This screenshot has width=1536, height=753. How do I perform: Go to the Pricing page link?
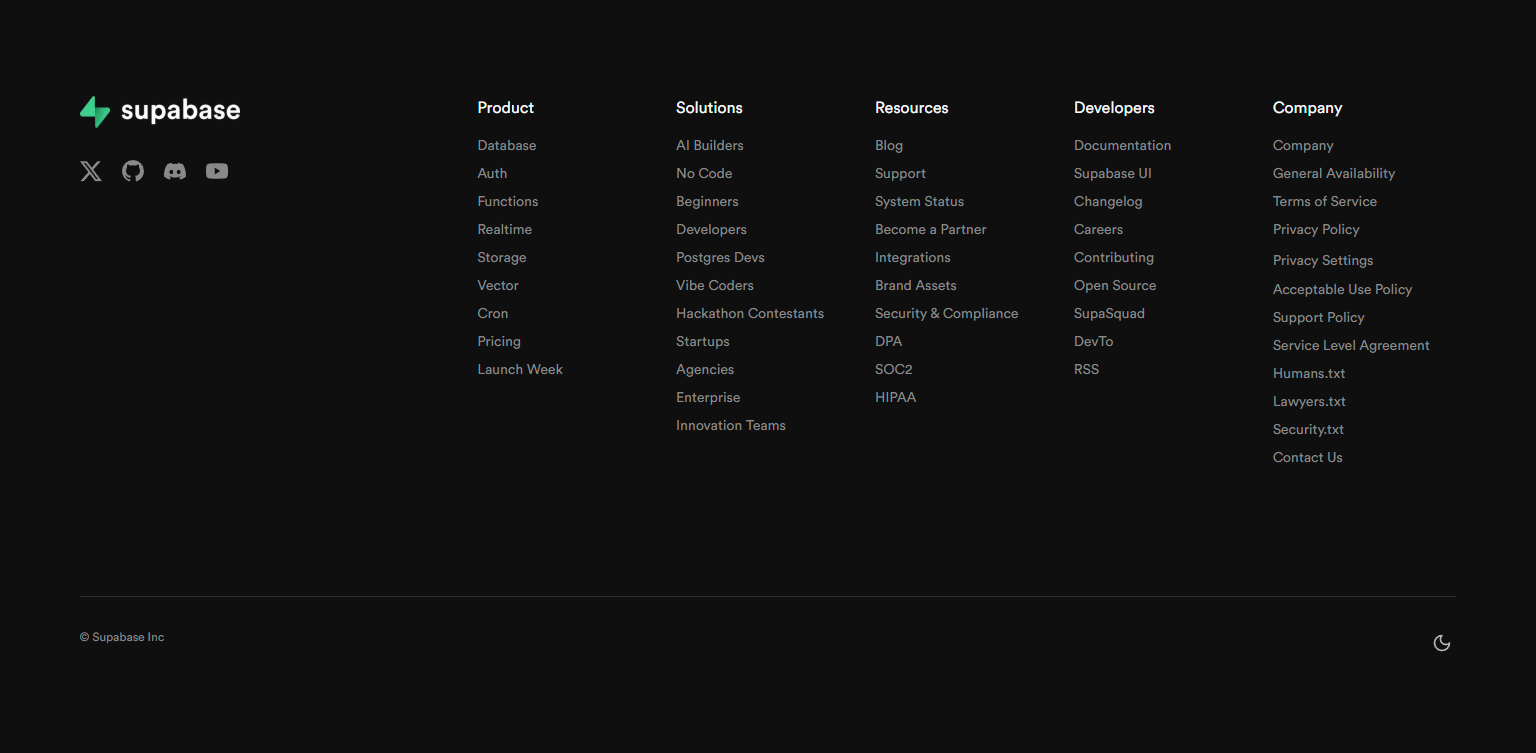tap(499, 341)
